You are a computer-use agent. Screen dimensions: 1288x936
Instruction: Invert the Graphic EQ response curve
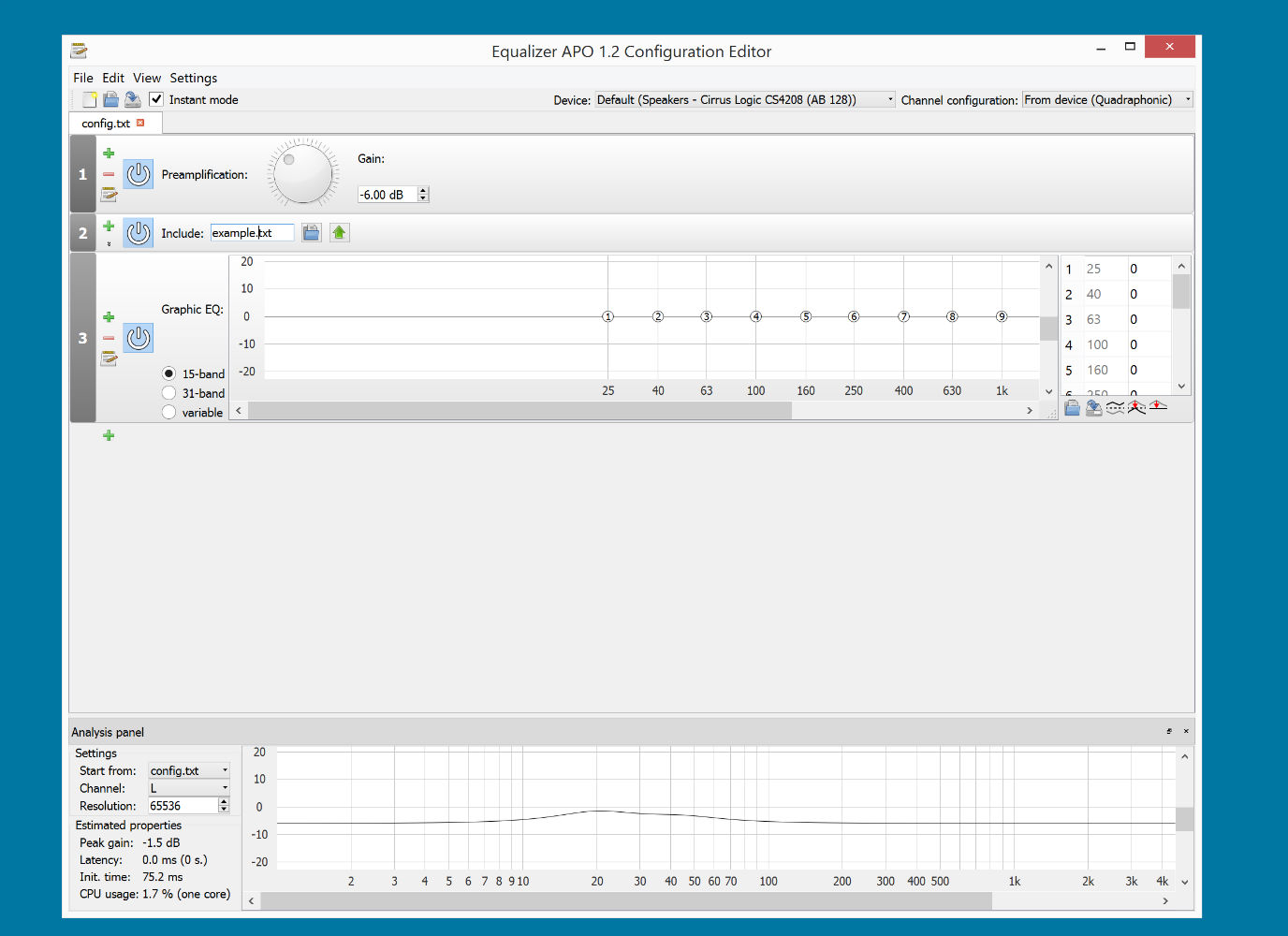1115,407
